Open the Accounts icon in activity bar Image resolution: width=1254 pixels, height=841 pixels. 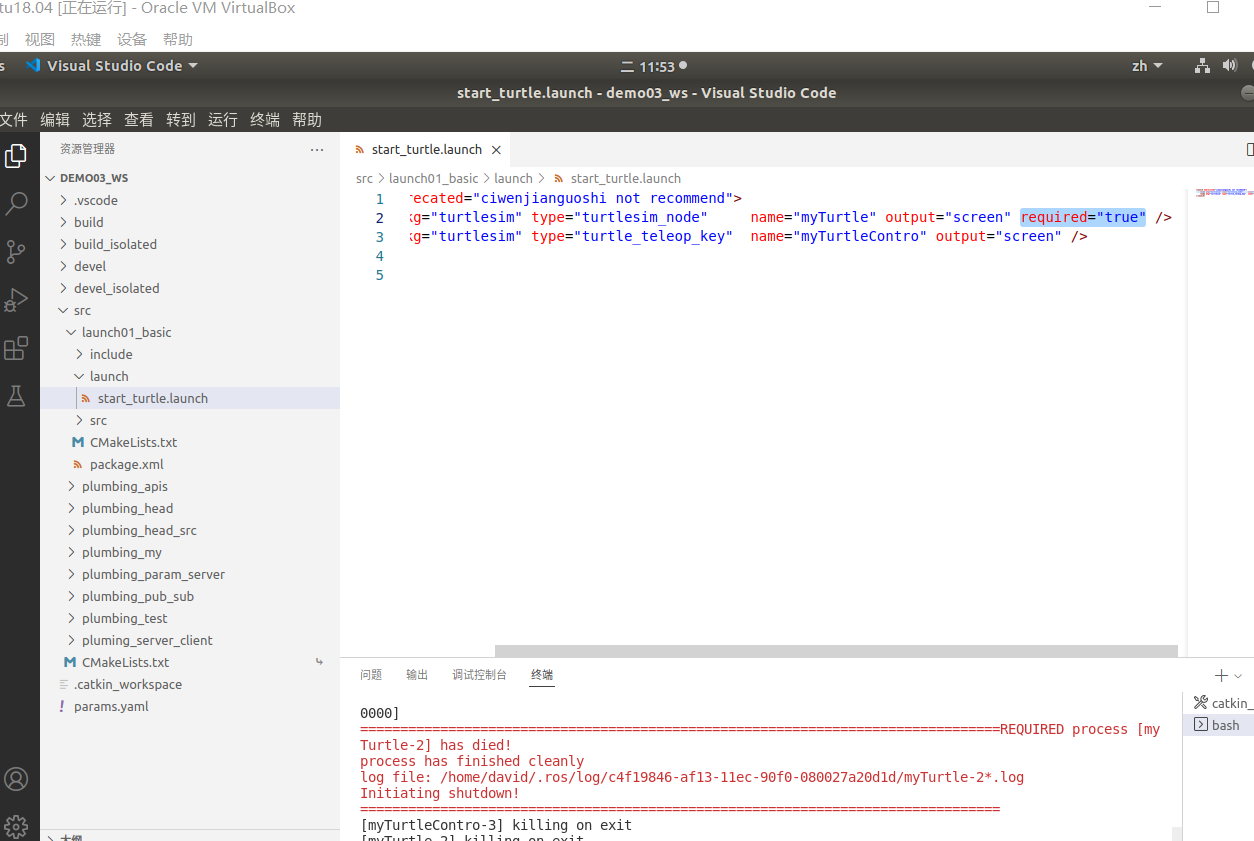tap(16, 779)
